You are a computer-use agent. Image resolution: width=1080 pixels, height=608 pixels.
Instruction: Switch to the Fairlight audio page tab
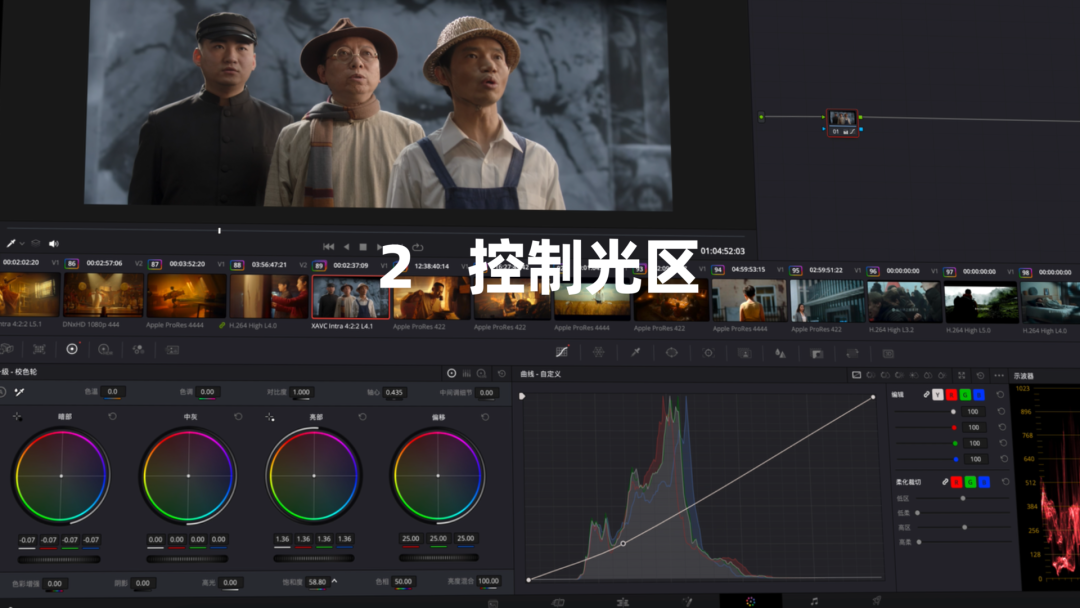coord(814,601)
